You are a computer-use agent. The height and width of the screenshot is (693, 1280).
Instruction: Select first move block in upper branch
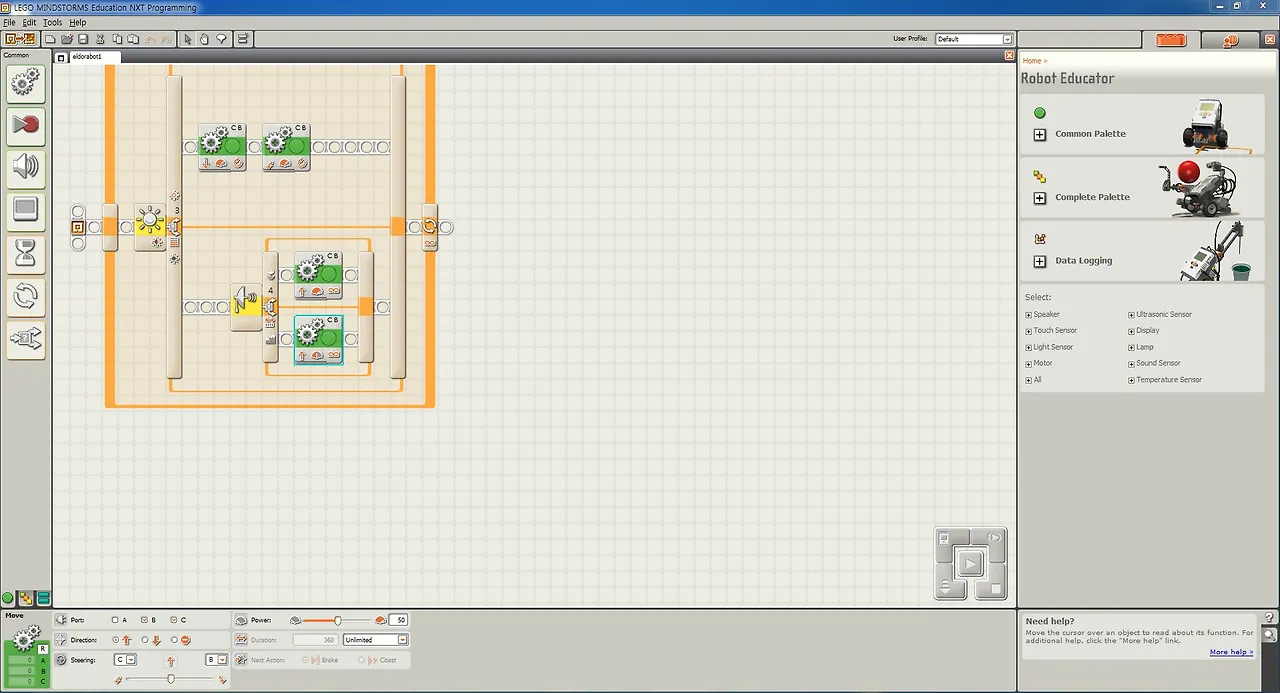(222, 147)
